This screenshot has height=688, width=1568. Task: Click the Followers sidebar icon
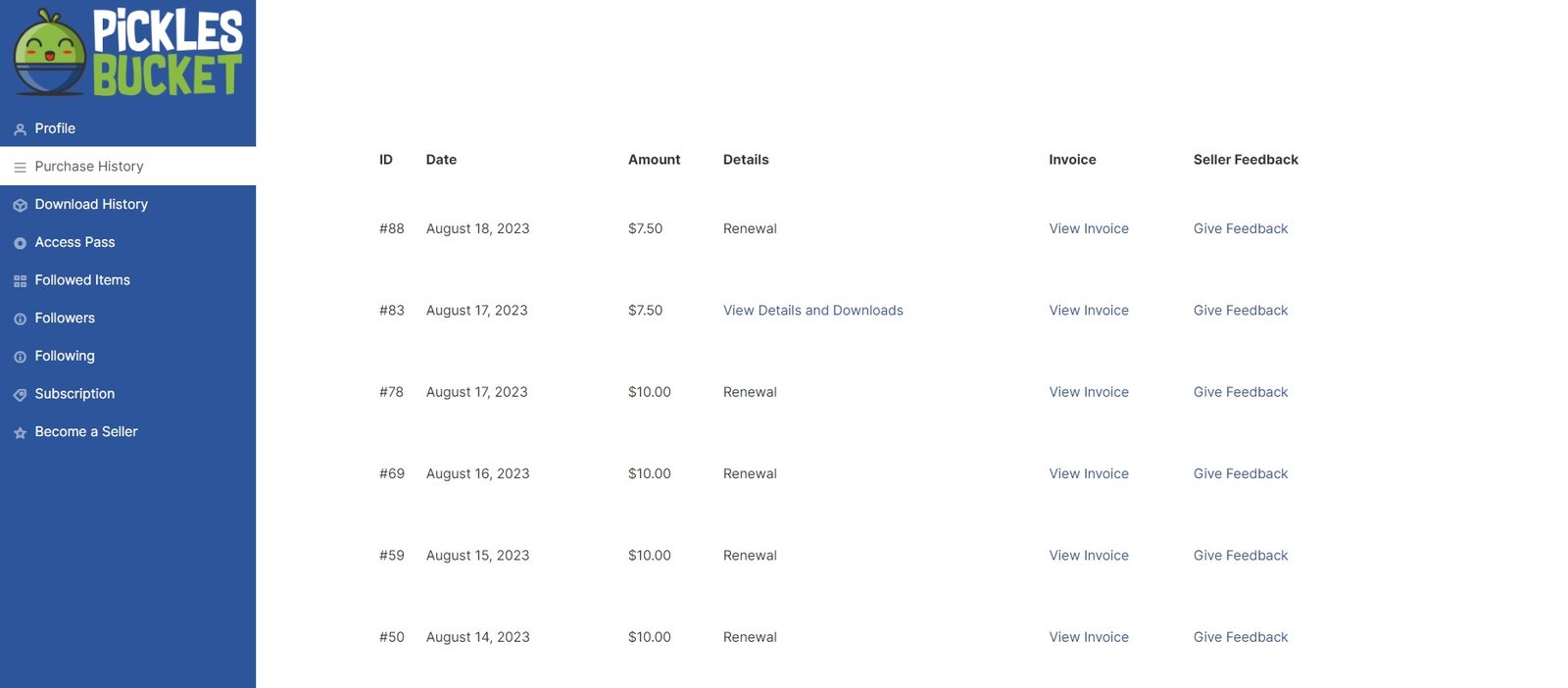click(x=20, y=319)
